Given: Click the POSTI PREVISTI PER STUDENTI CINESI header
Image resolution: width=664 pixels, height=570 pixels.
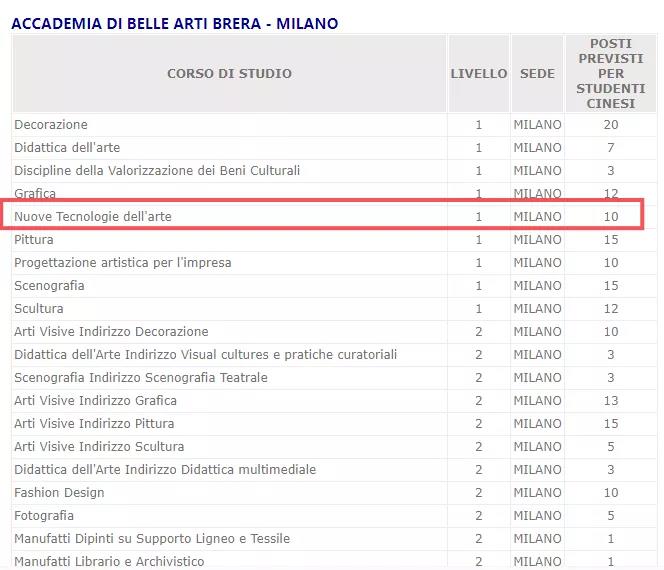Looking at the screenshot, I should (611, 73).
